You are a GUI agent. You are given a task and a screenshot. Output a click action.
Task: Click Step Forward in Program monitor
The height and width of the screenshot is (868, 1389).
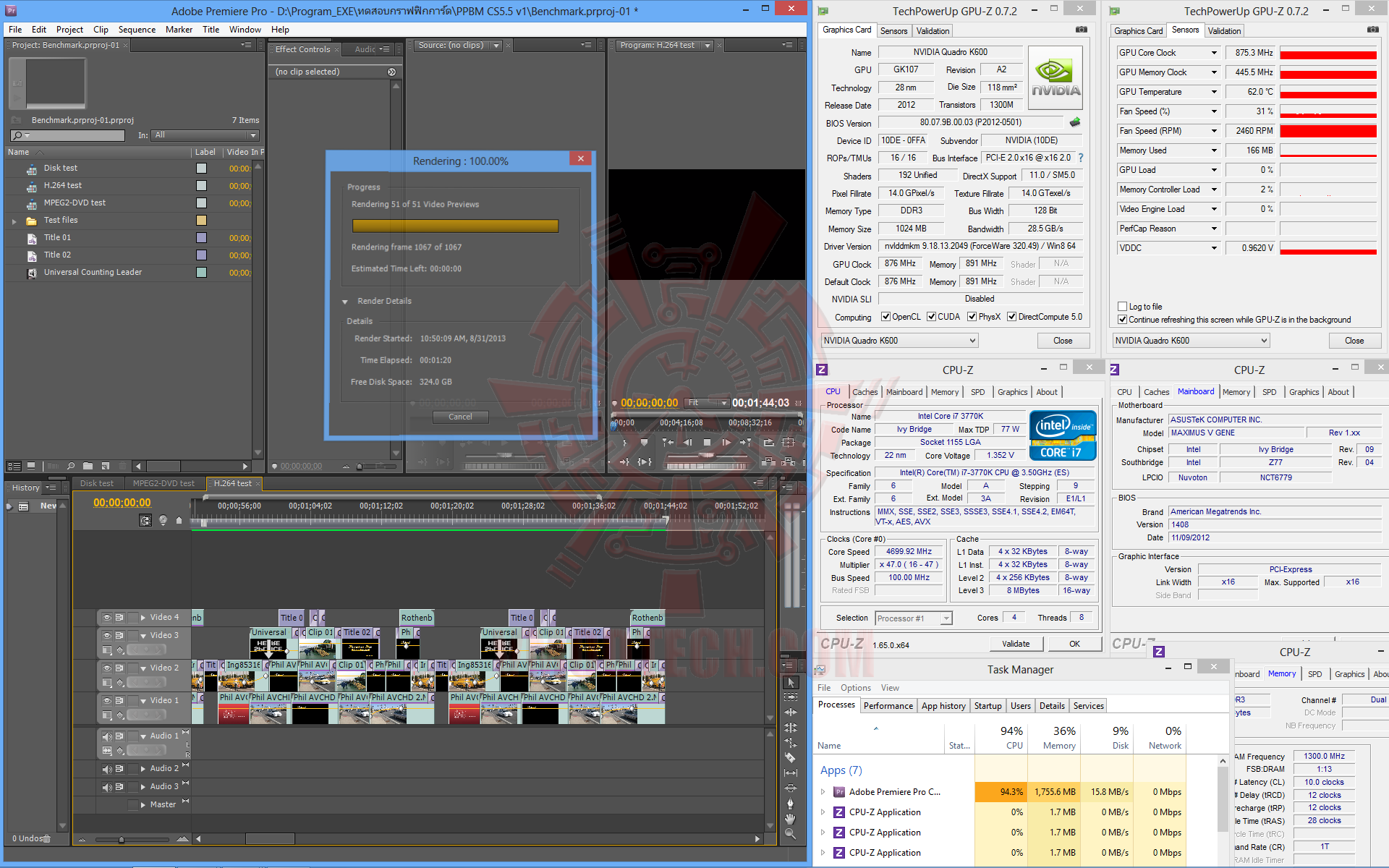coord(726,443)
